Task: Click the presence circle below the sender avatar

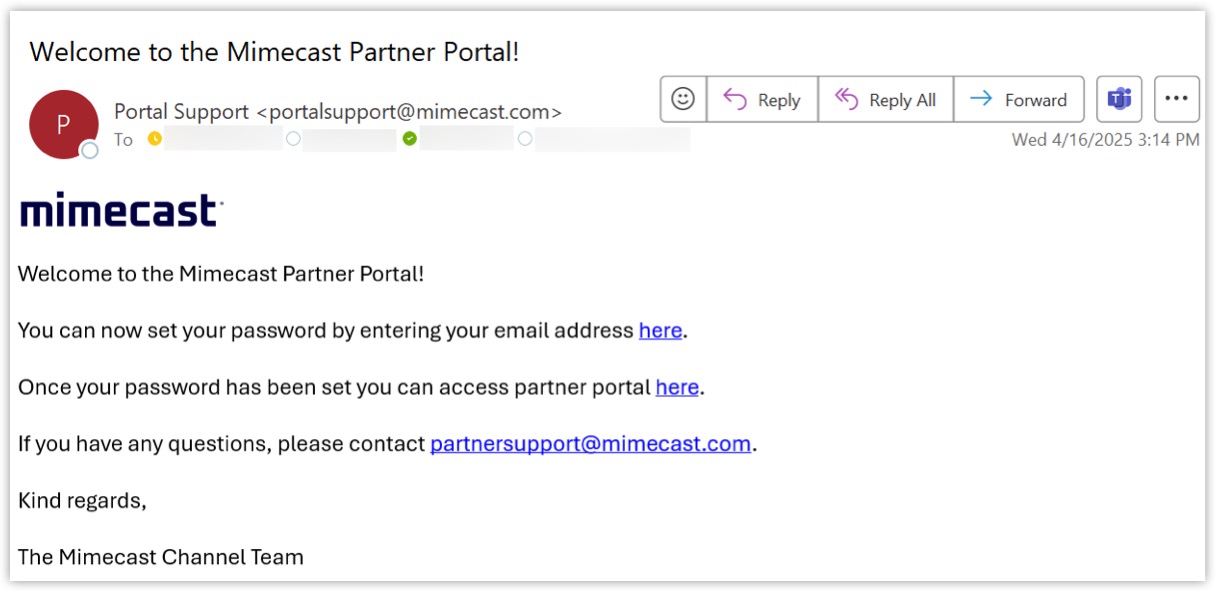Action: (x=90, y=150)
